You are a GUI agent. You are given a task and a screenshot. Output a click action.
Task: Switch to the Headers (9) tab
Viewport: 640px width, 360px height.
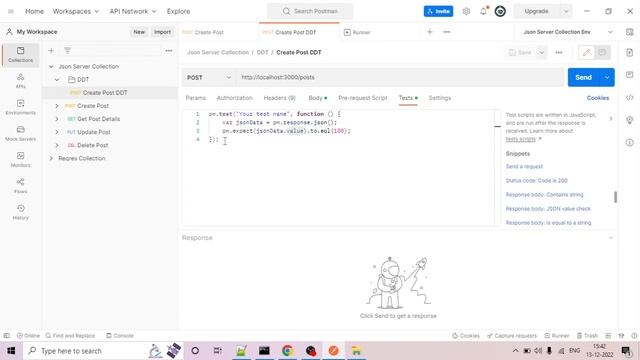280,98
